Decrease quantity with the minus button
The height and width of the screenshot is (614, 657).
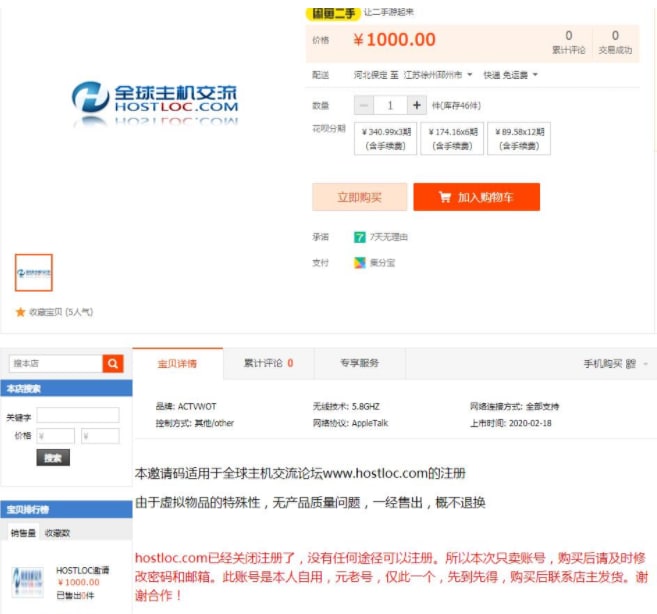pyautogui.click(x=364, y=105)
